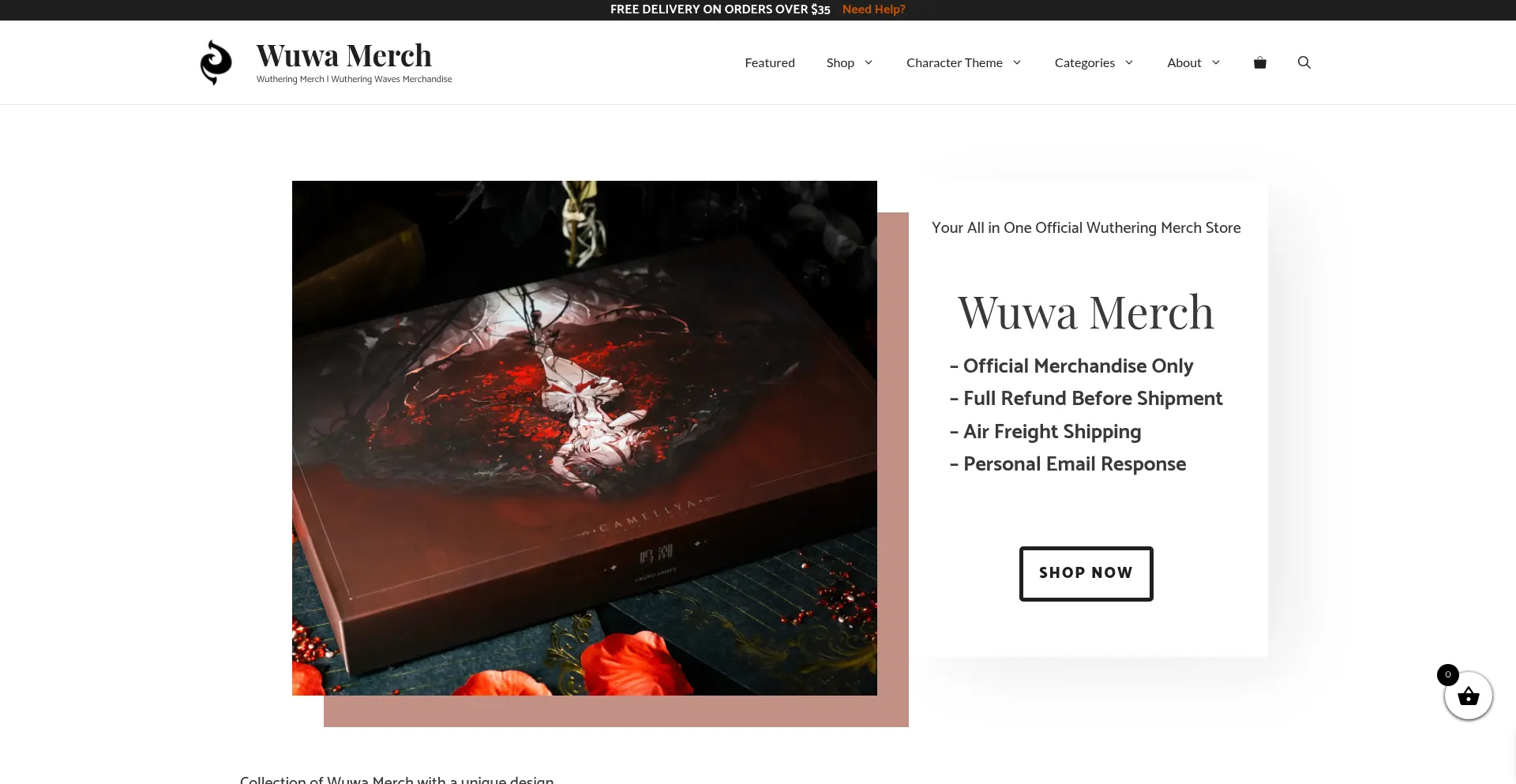Follow the Need Help? link
Image resolution: width=1516 pixels, height=784 pixels.
click(x=873, y=9)
